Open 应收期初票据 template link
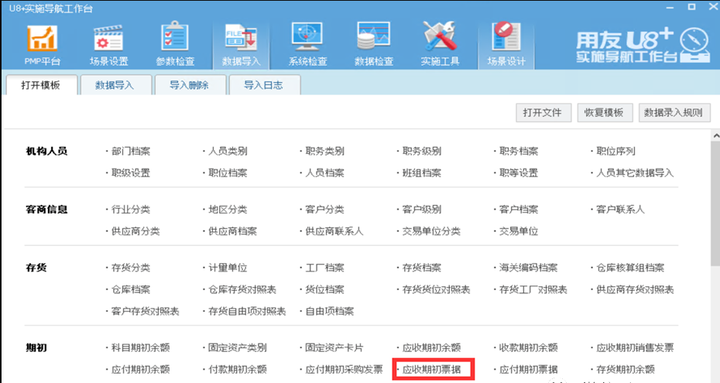The image size is (720, 383). pyautogui.click(x=431, y=369)
